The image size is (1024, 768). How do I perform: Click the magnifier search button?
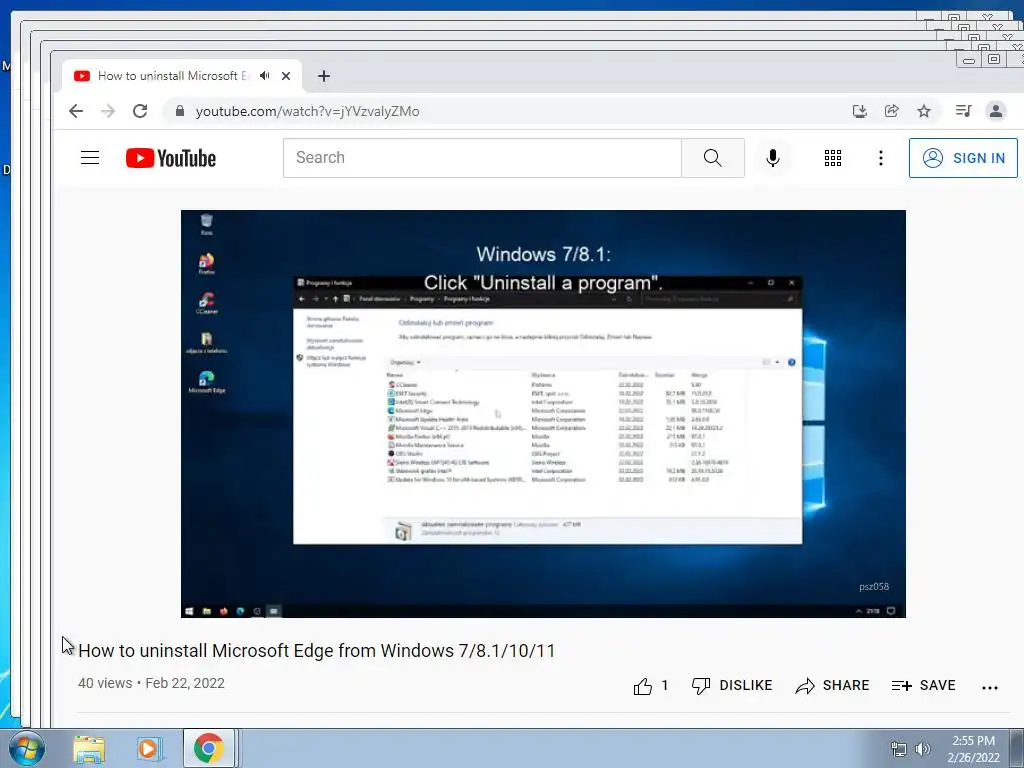click(712, 158)
